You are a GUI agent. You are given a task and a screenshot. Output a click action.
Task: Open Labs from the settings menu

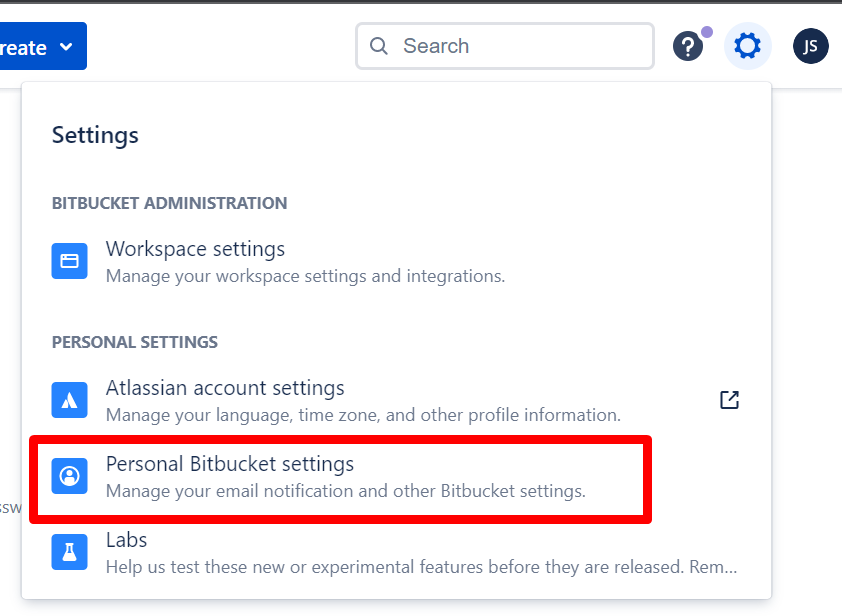(x=126, y=540)
